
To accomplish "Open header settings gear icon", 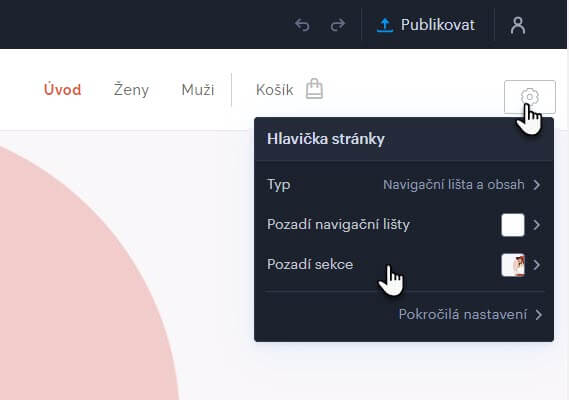I will [529, 97].
